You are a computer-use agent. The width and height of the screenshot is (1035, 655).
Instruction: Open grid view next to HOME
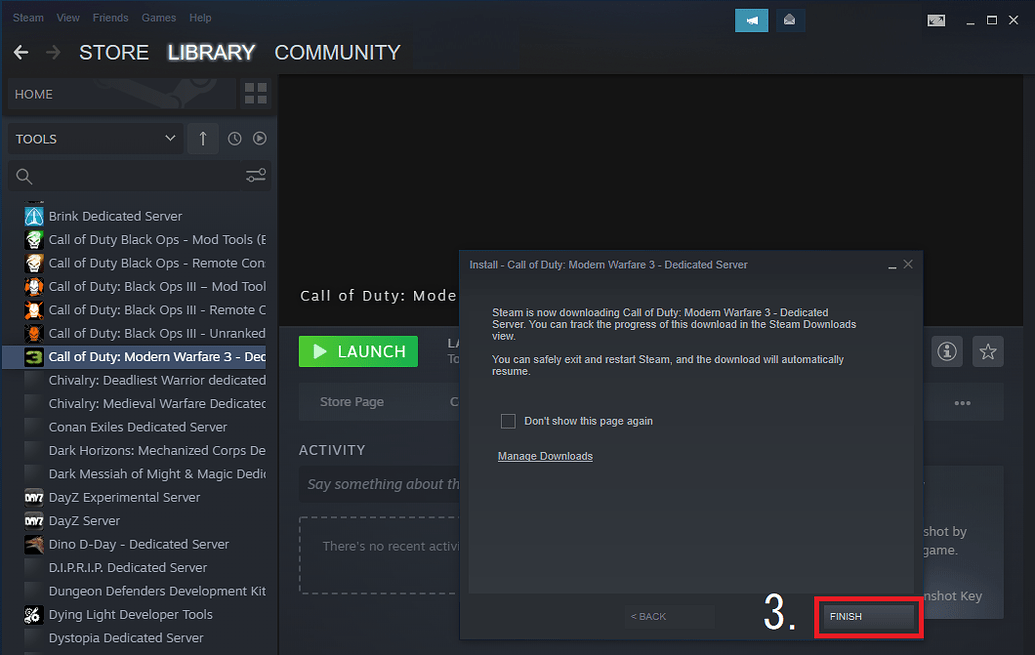pyautogui.click(x=255, y=93)
